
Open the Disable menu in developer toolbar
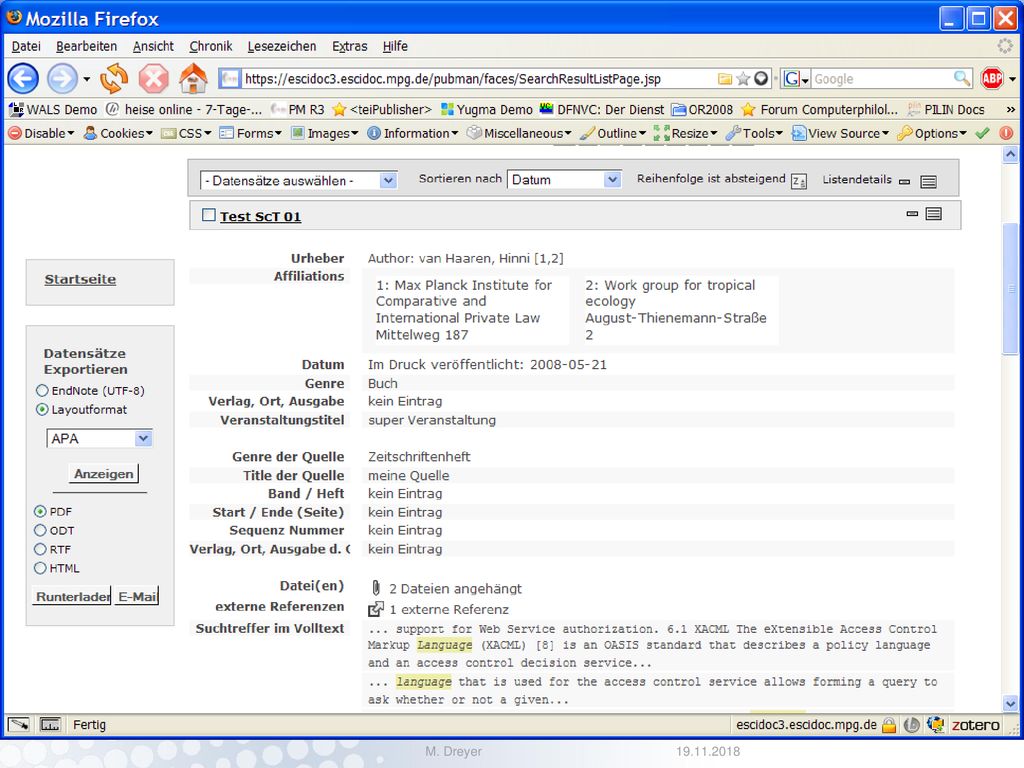point(42,133)
